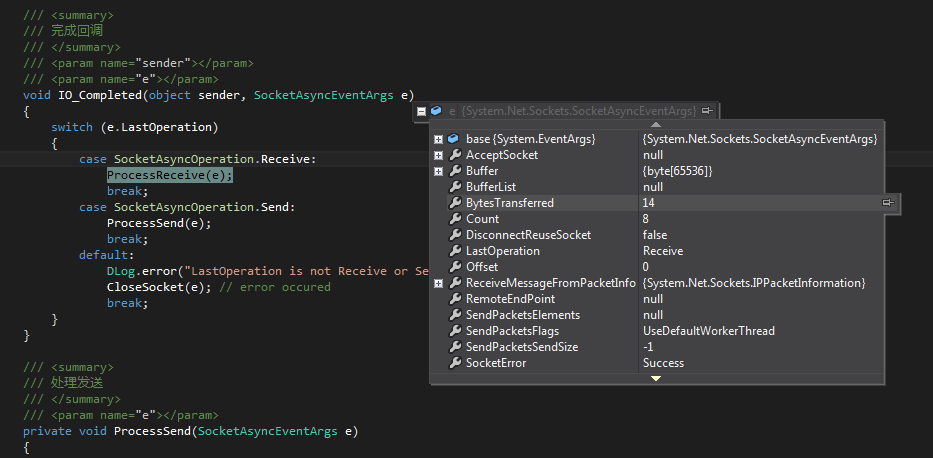Click the type name in the datatip header
This screenshot has height=458, width=933.
point(579,111)
